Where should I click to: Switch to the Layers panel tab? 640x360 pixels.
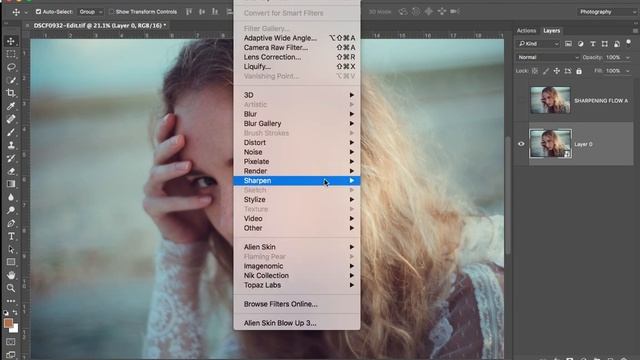[551, 31]
